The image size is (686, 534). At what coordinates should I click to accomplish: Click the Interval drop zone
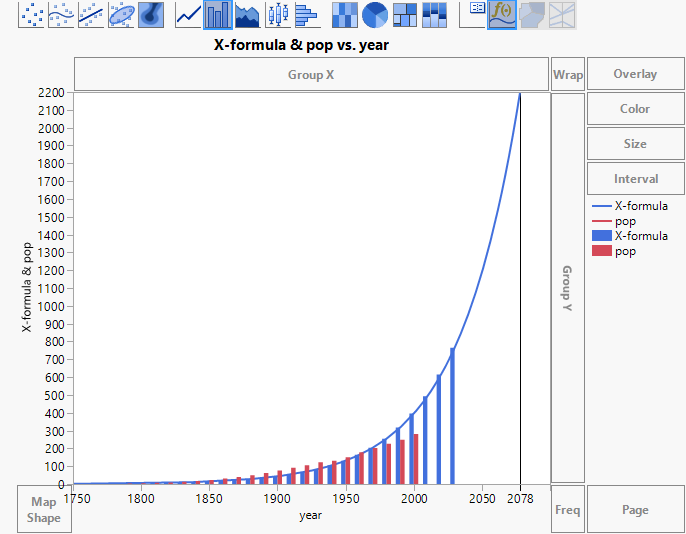click(635, 179)
